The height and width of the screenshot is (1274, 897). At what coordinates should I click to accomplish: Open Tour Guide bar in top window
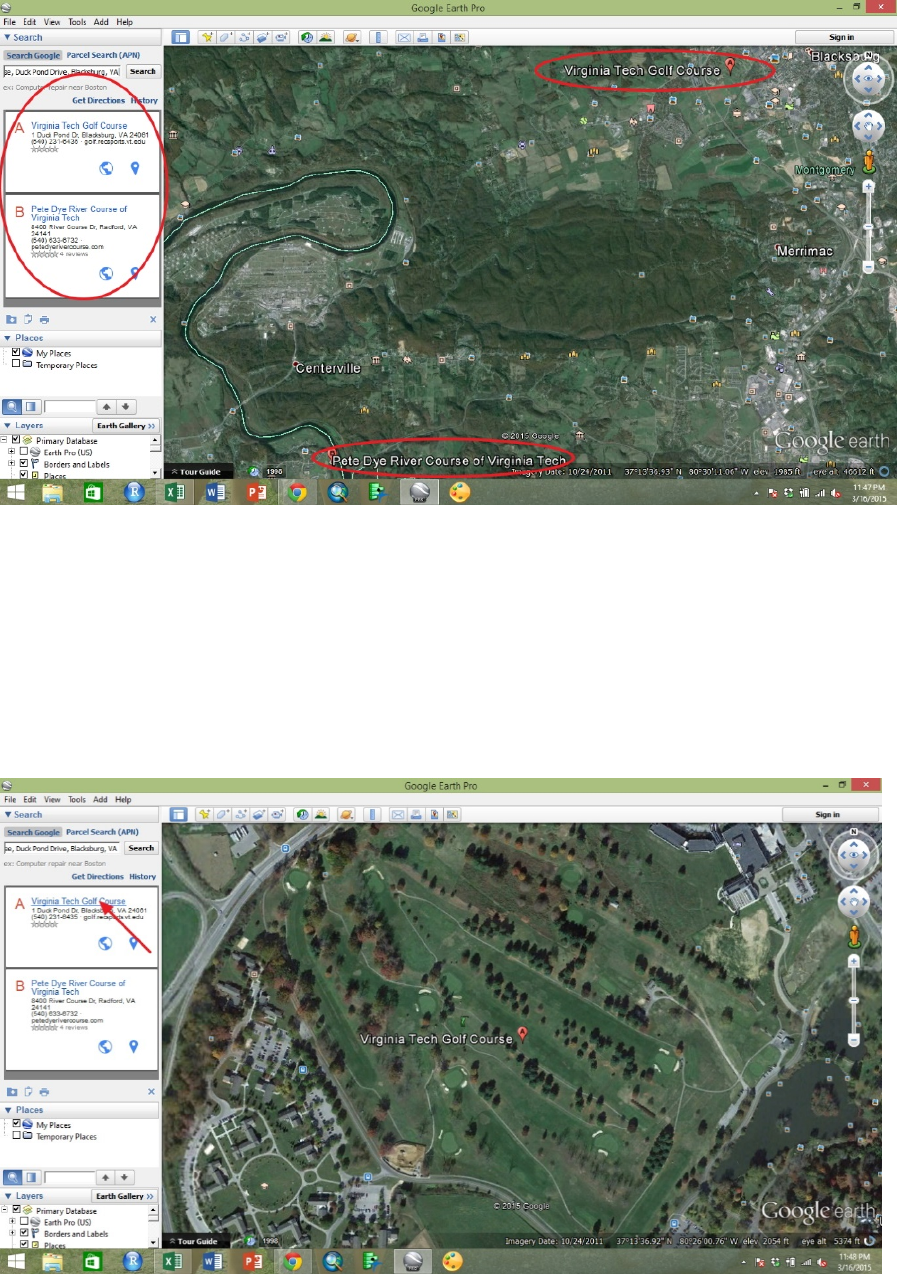199,471
